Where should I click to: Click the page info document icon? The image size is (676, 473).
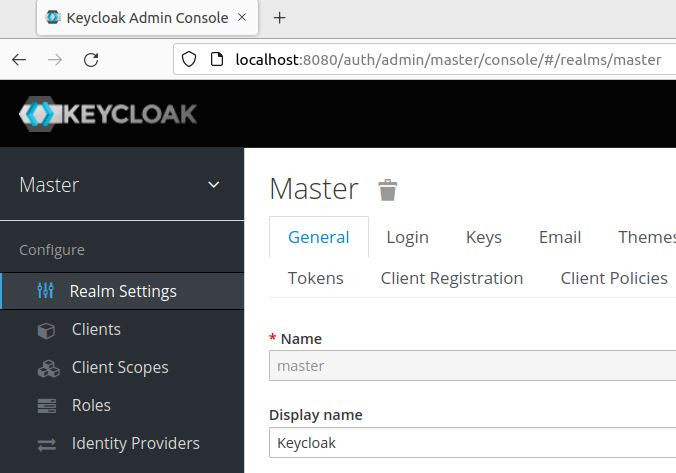217,59
